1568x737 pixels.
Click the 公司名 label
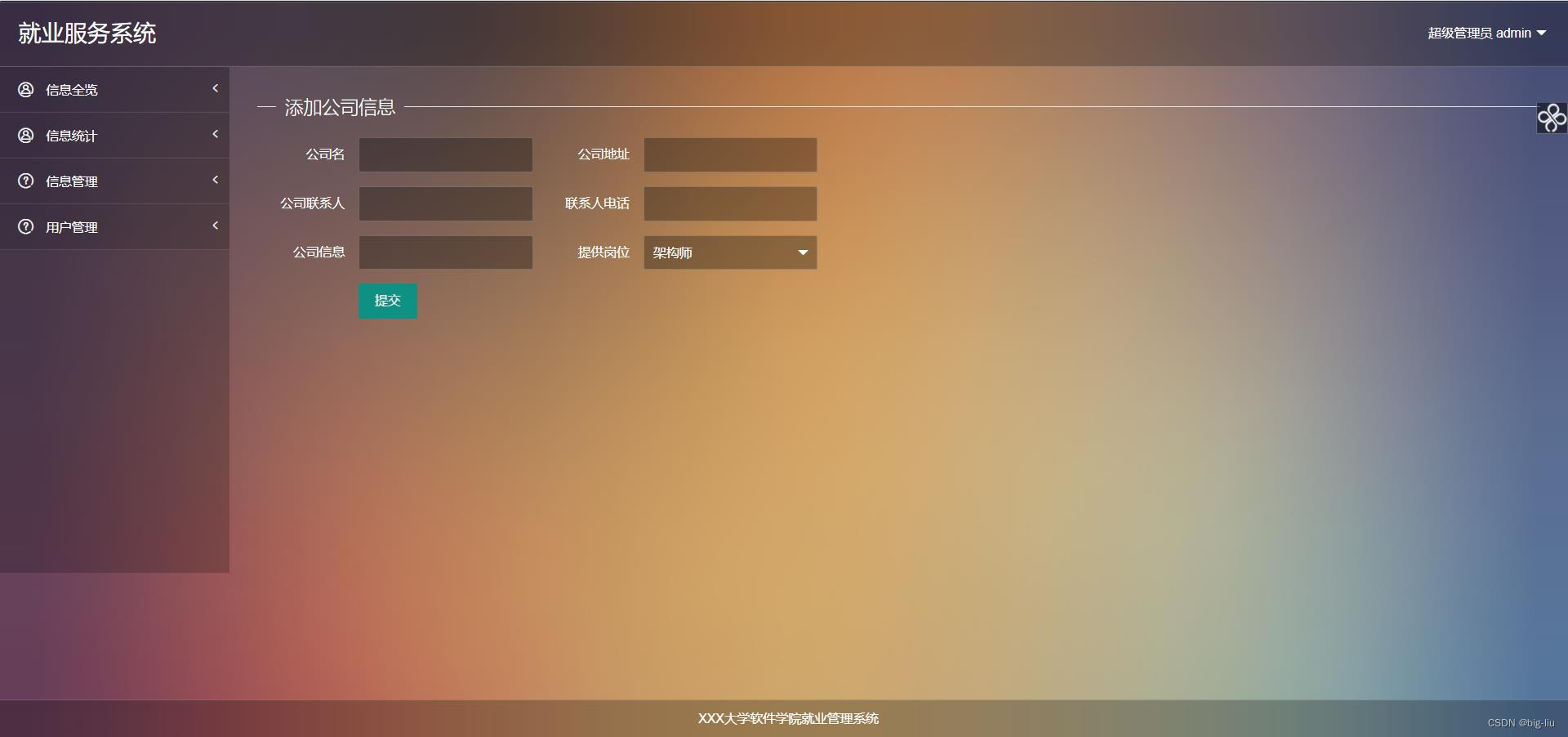[x=325, y=154]
